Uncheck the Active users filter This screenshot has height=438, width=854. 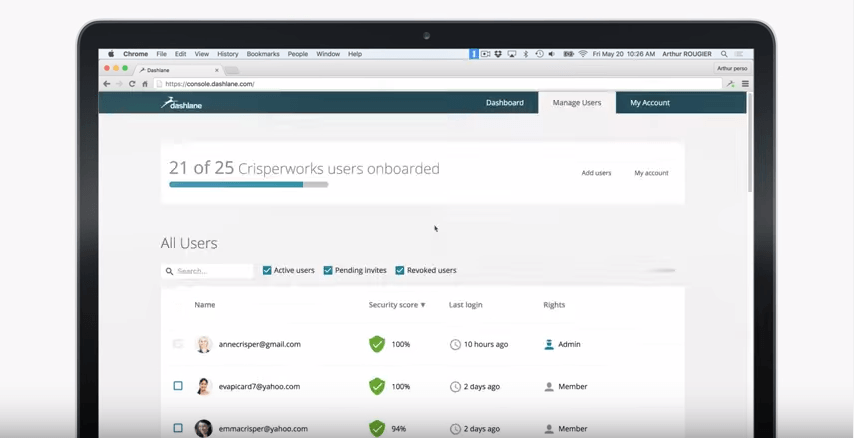tap(267, 270)
